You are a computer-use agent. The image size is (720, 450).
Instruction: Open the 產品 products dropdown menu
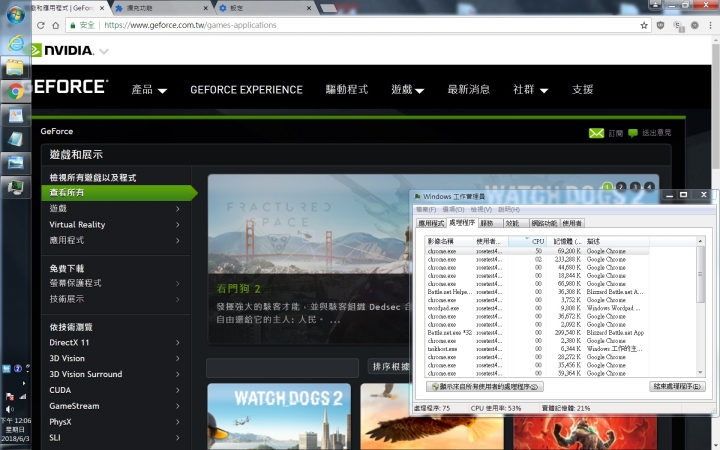tap(149, 90)
